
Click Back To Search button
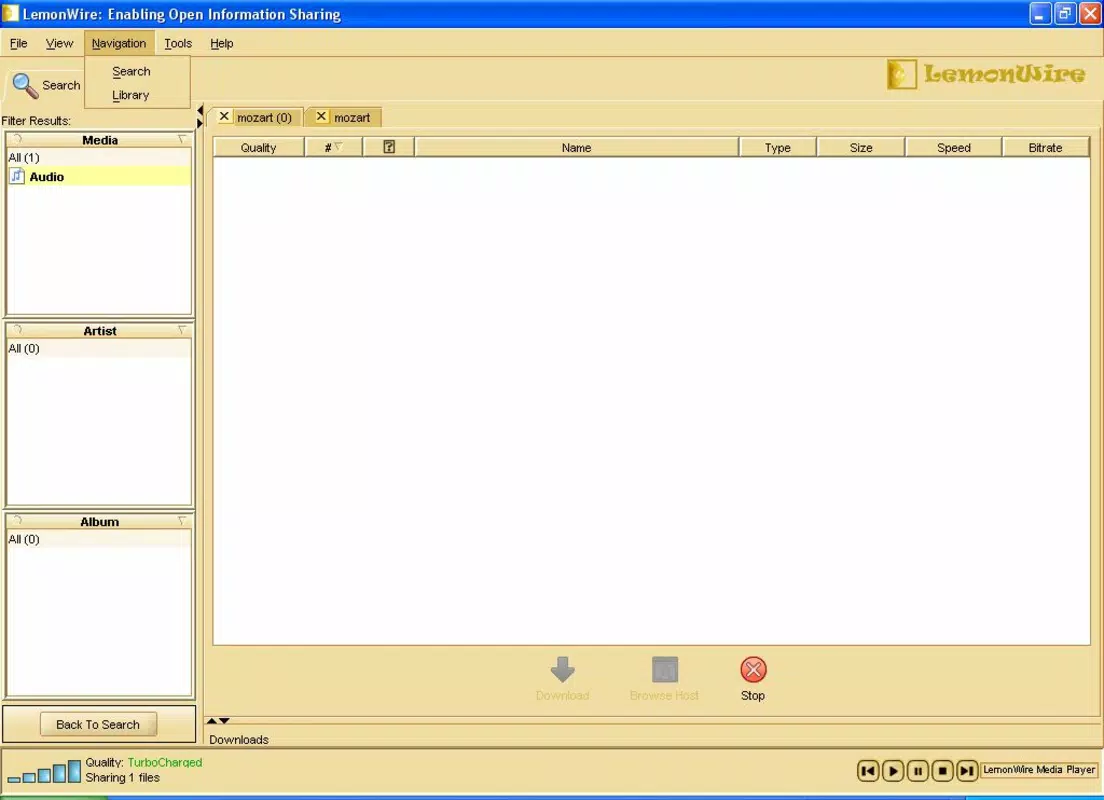[98, 724]
